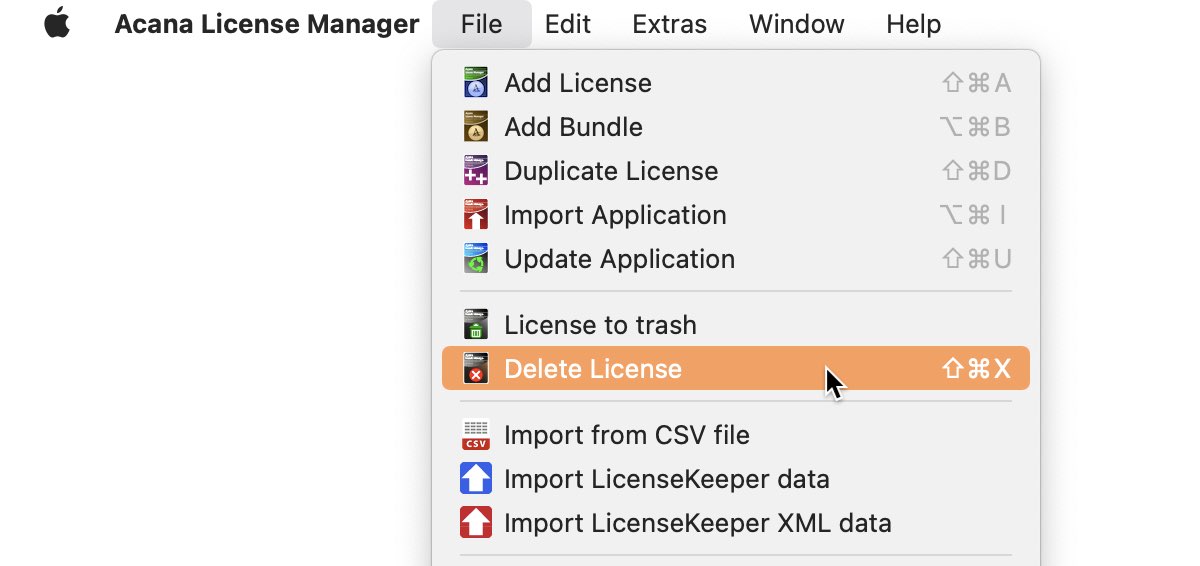Click the blue LicenseKeeper import arrow icon
The width and height of the screenshot is (1200, 566).
pos(476,479)
